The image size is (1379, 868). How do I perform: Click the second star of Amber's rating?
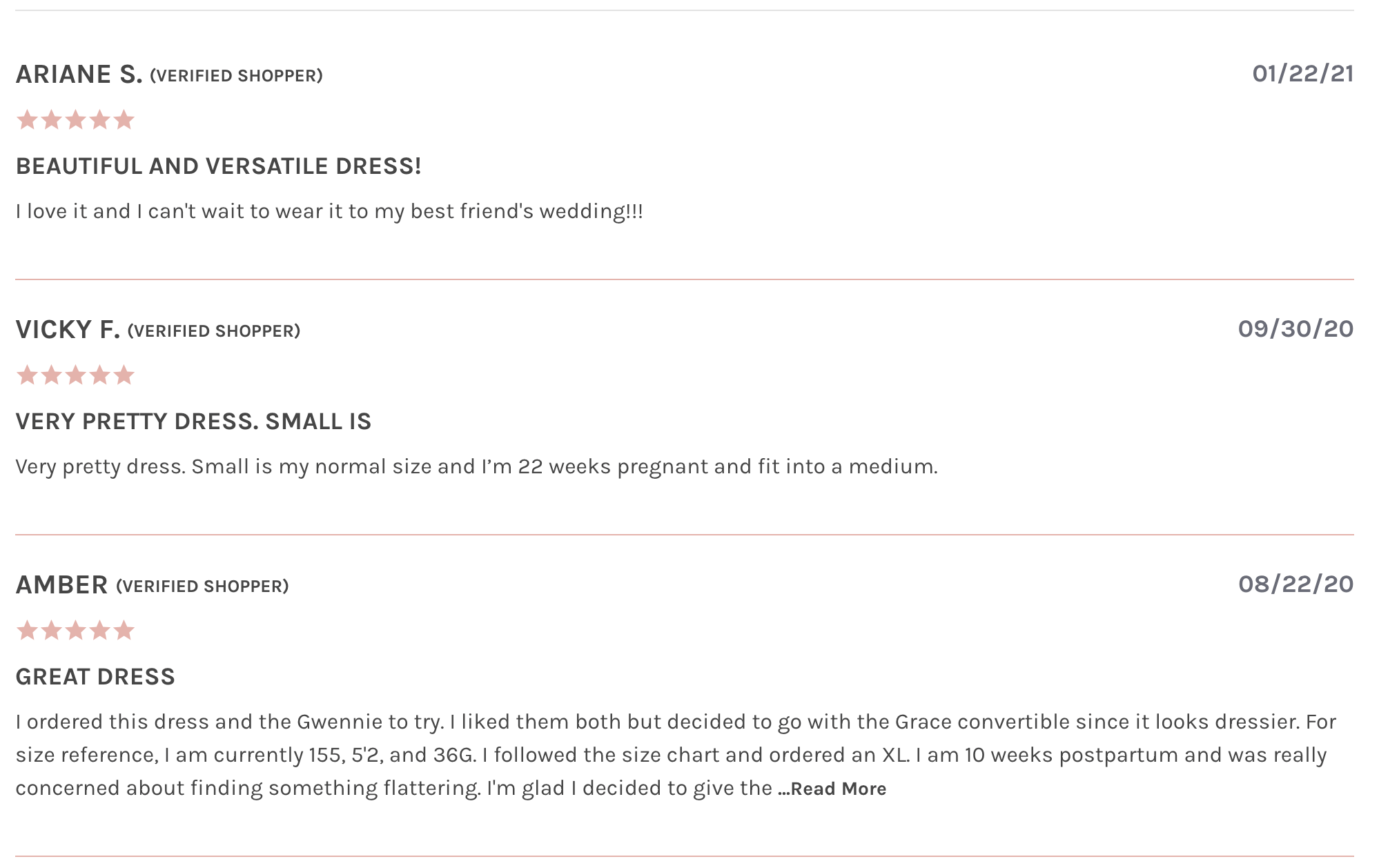coord(52,631)
